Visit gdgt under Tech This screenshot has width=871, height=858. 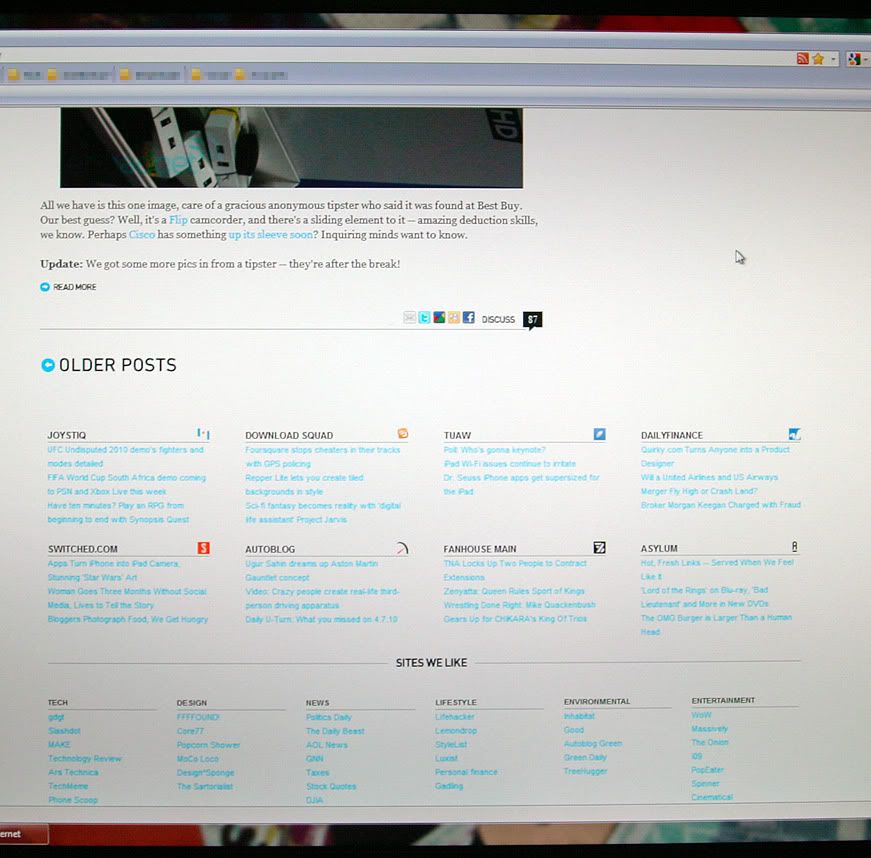coord(56,717)
